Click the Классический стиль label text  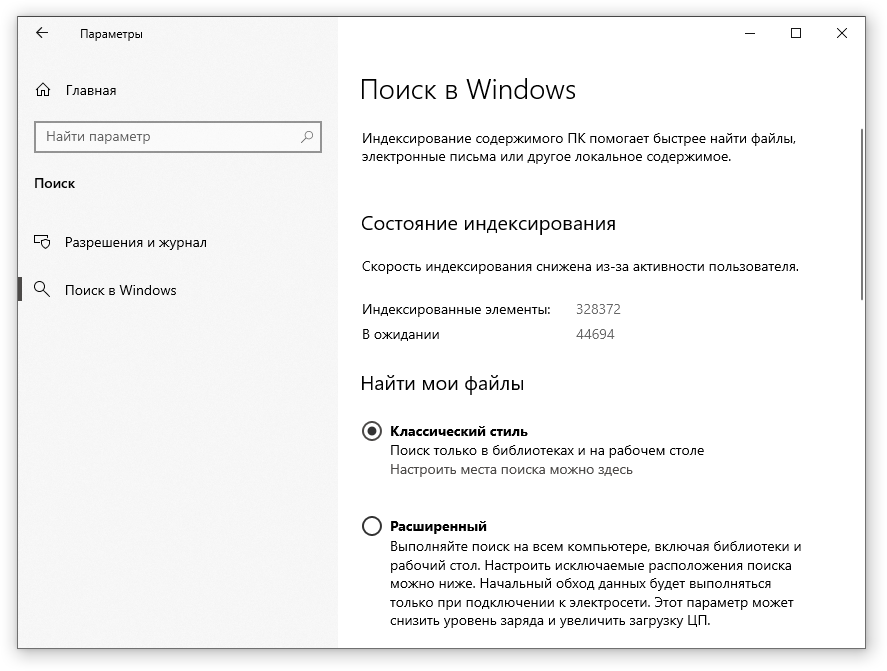click(459, 431)
